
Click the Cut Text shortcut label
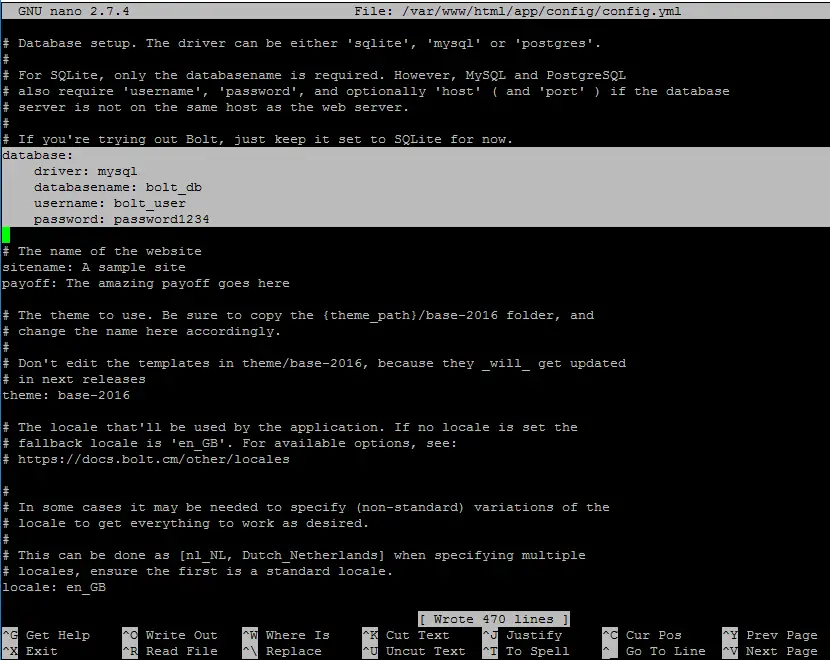coord(417,635)
